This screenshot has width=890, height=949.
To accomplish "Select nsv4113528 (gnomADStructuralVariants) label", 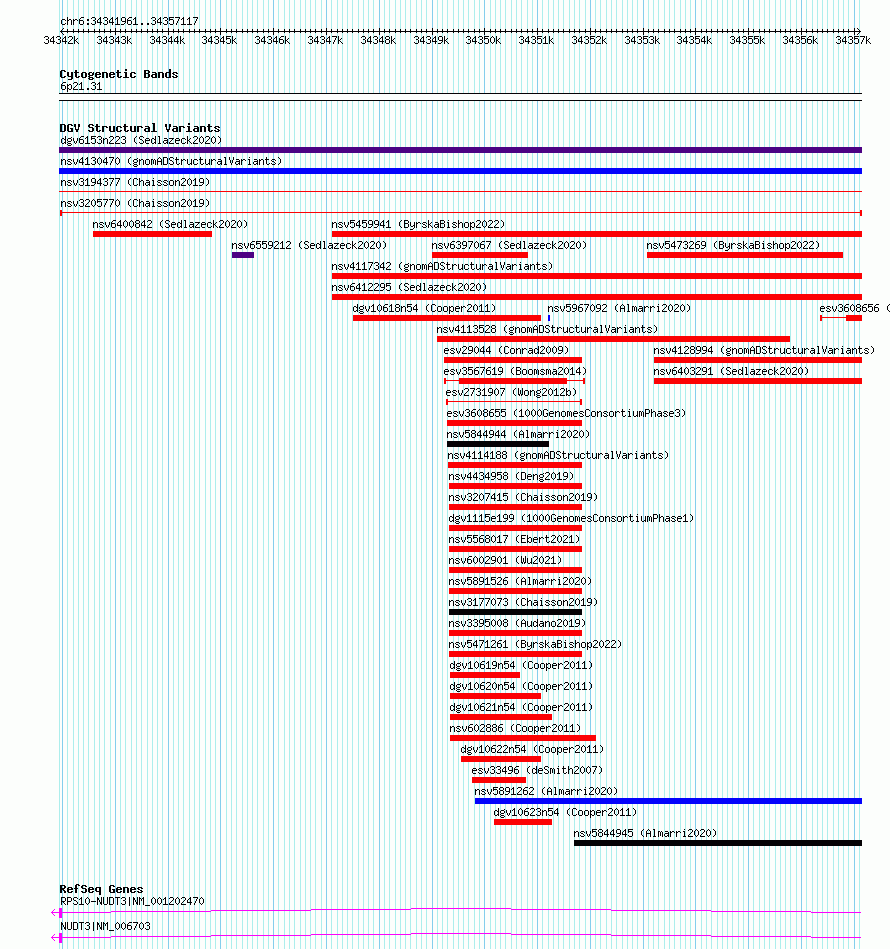I will pyautogui.click(x=547, y=329).
